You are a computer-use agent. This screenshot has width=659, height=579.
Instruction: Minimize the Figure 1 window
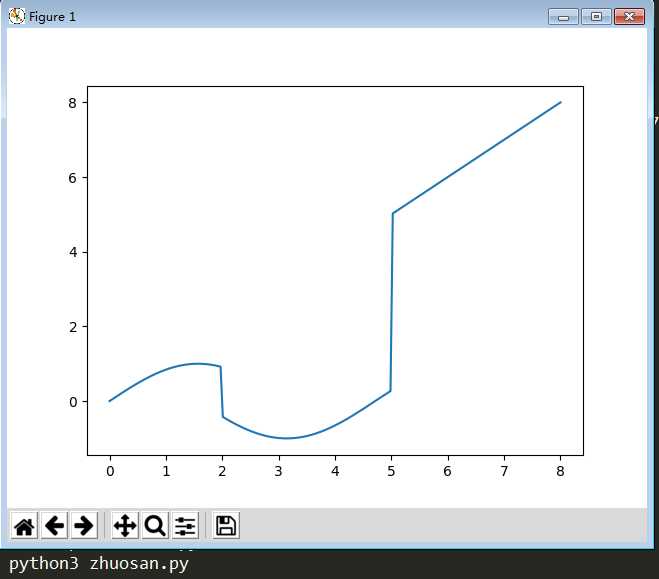tap(563, 17)
